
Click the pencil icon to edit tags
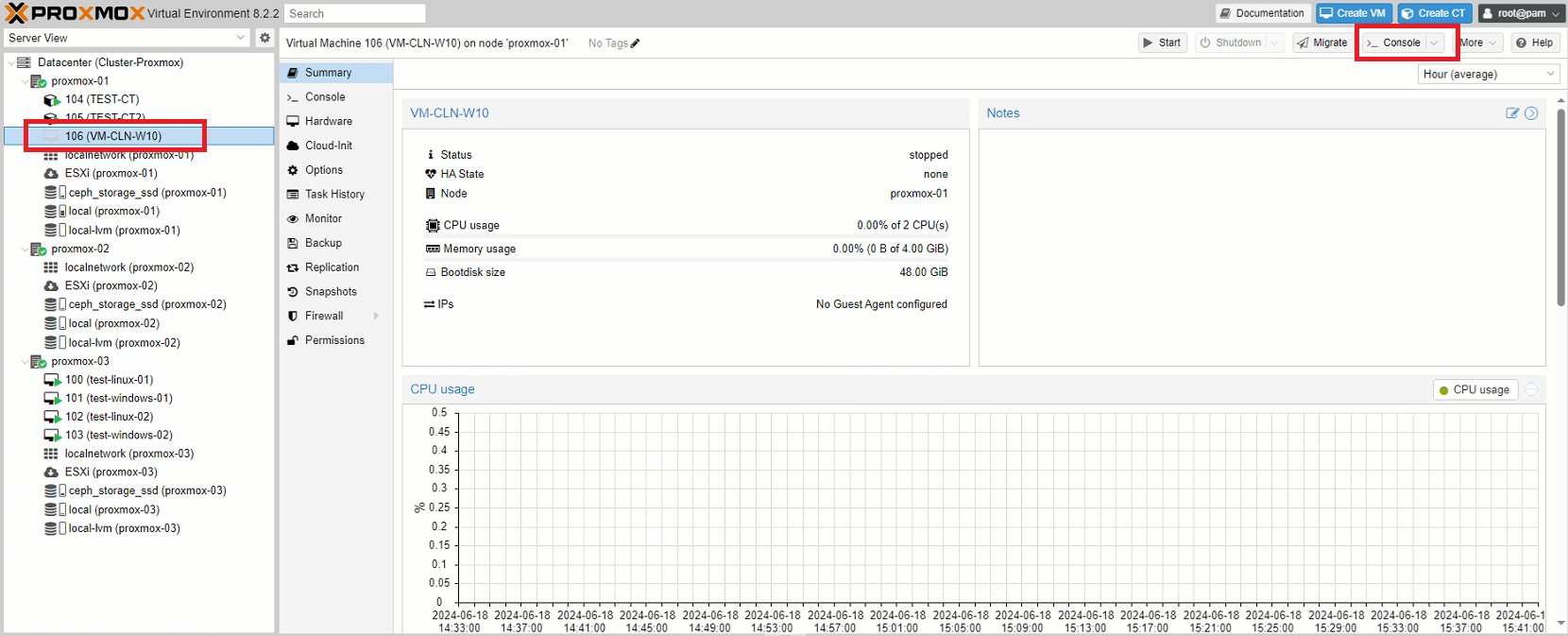(x=636, y=43)
